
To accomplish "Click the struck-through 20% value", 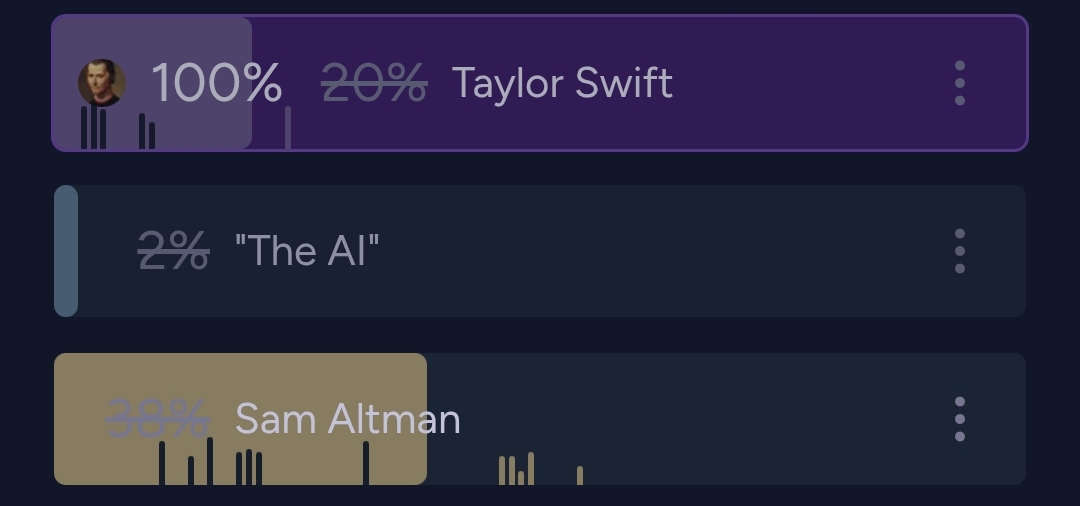I will (374, 83).
